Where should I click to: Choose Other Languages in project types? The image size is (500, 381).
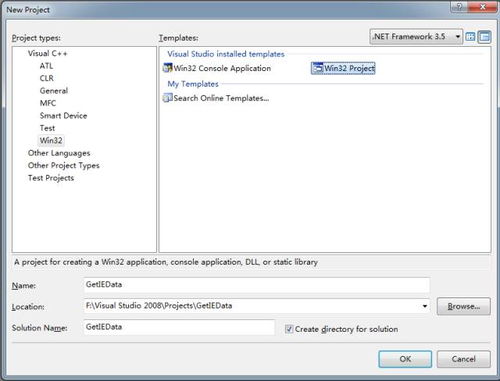pyautogui.click(x=59, y=153)
